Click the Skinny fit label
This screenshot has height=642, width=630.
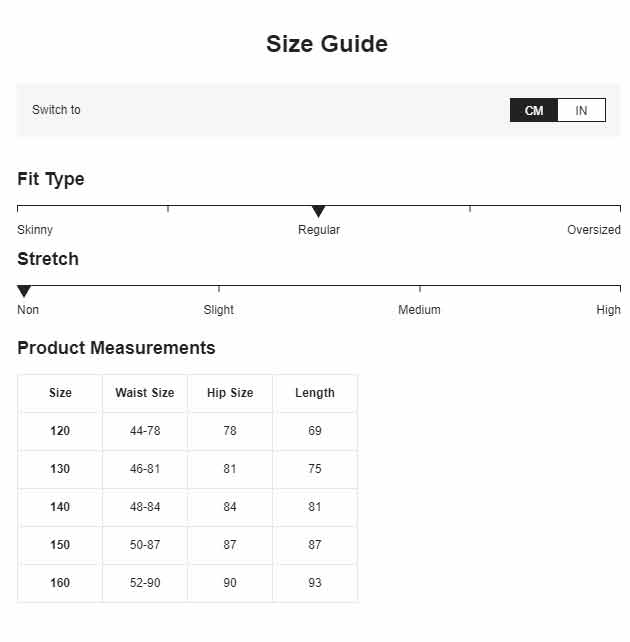coord(35,230)
